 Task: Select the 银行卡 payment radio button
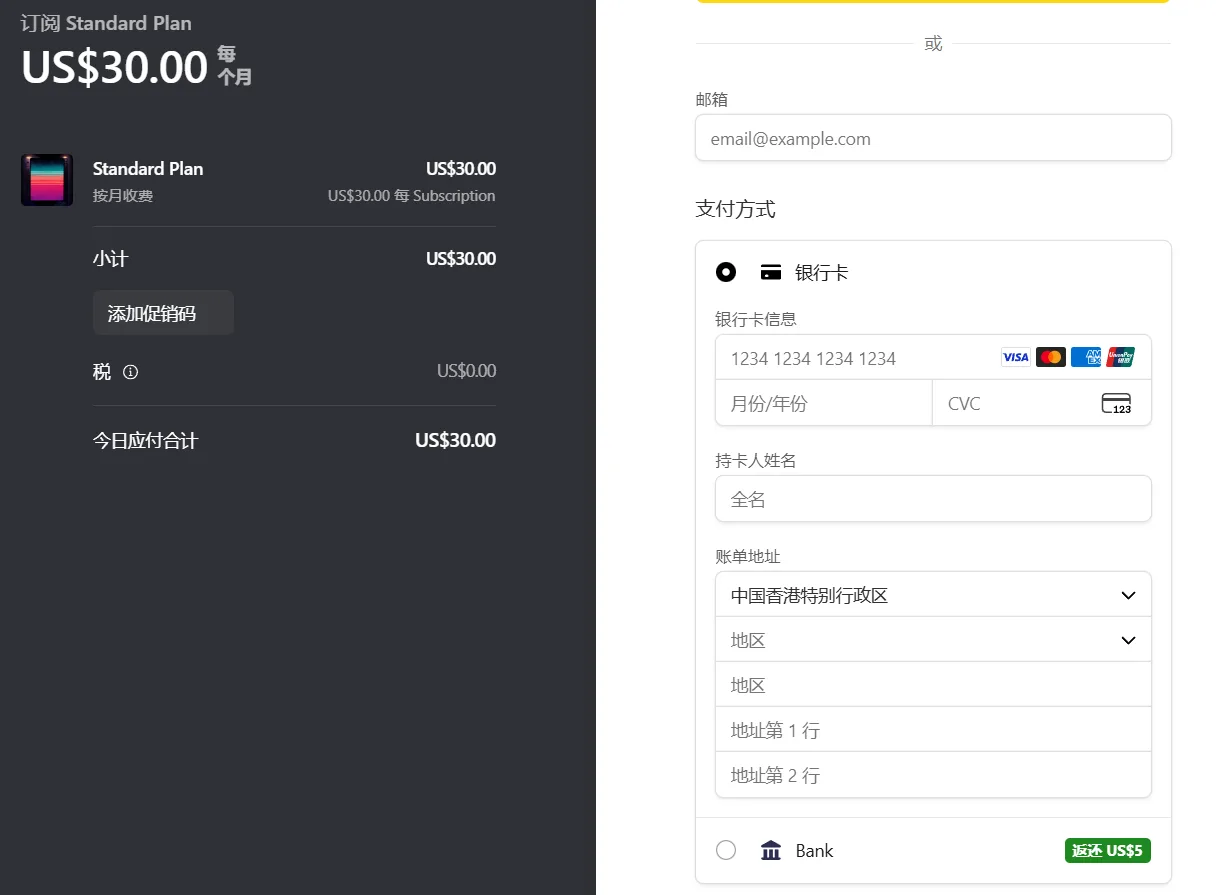[725, 271]
